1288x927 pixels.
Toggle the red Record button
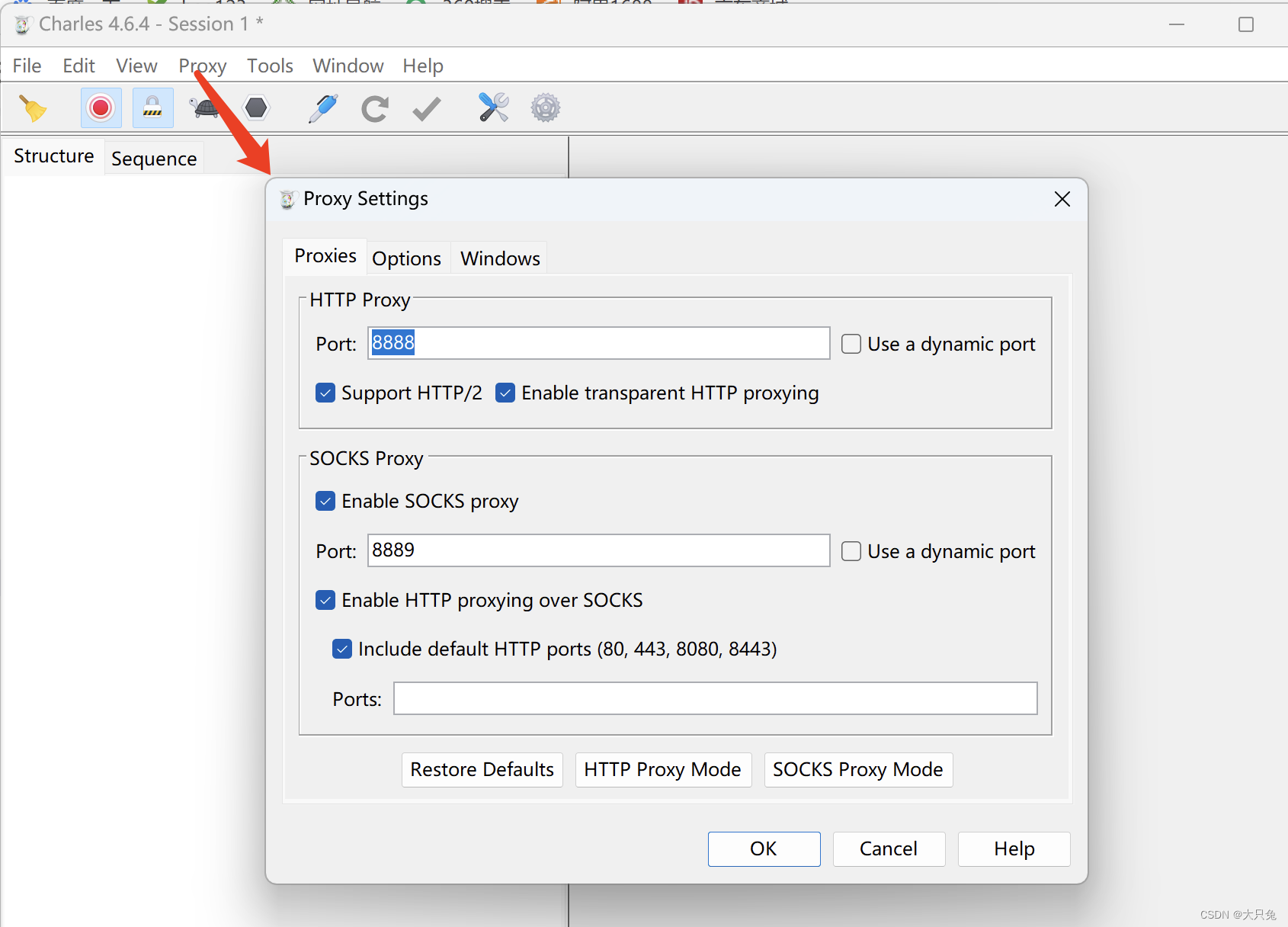101,107
